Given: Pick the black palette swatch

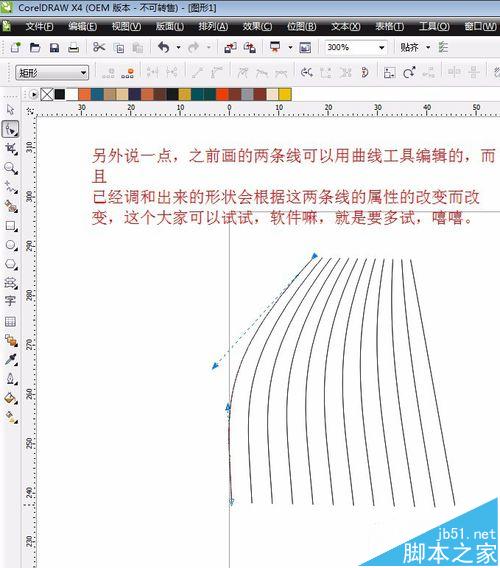Looking at the screenshot, I should pos(60,95).
